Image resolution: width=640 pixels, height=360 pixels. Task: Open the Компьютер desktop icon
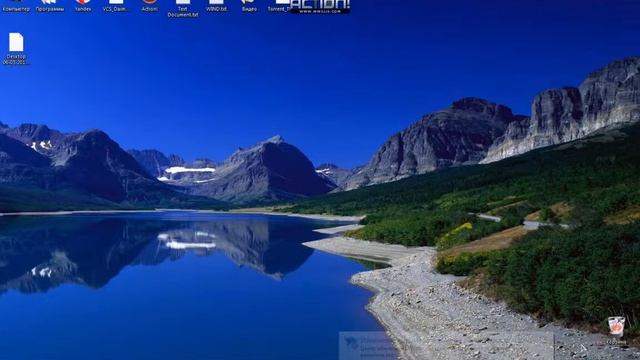[16, 6]
